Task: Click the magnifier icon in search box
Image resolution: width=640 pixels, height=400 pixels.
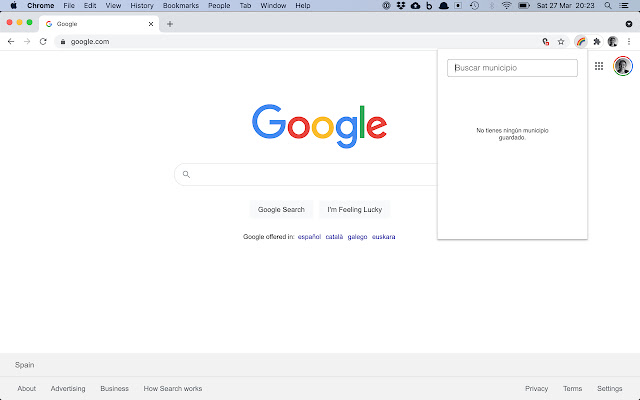Action: 187,174
